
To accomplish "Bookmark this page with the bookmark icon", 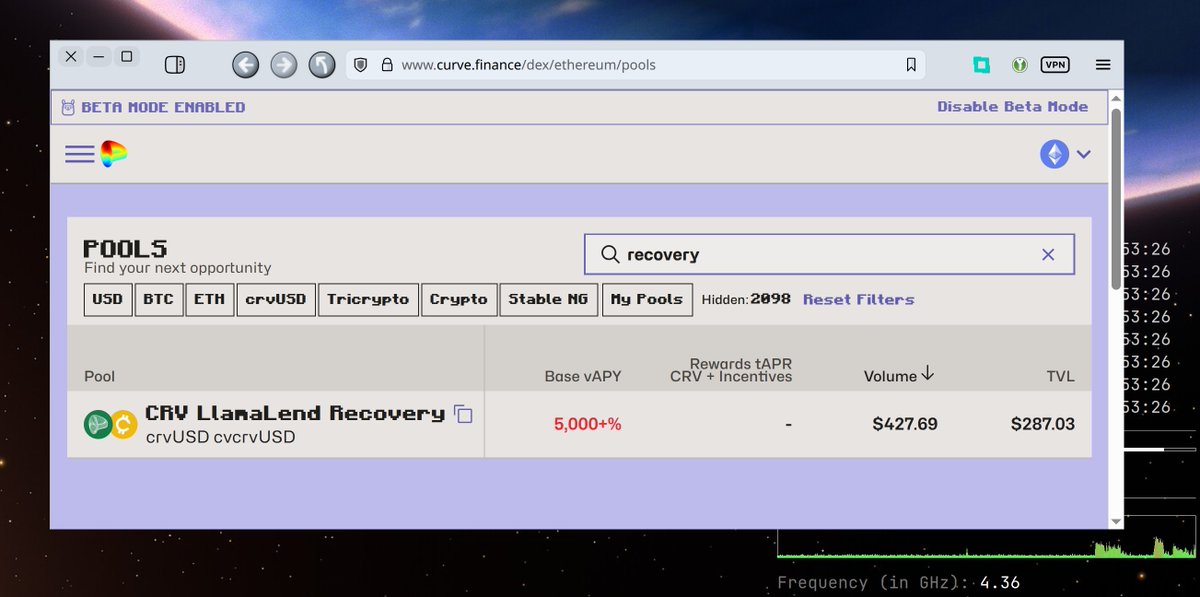I will tap(911, 65).
